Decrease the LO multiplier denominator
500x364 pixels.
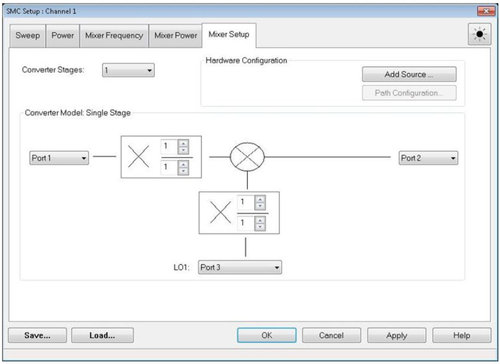(x=260, y=227)
